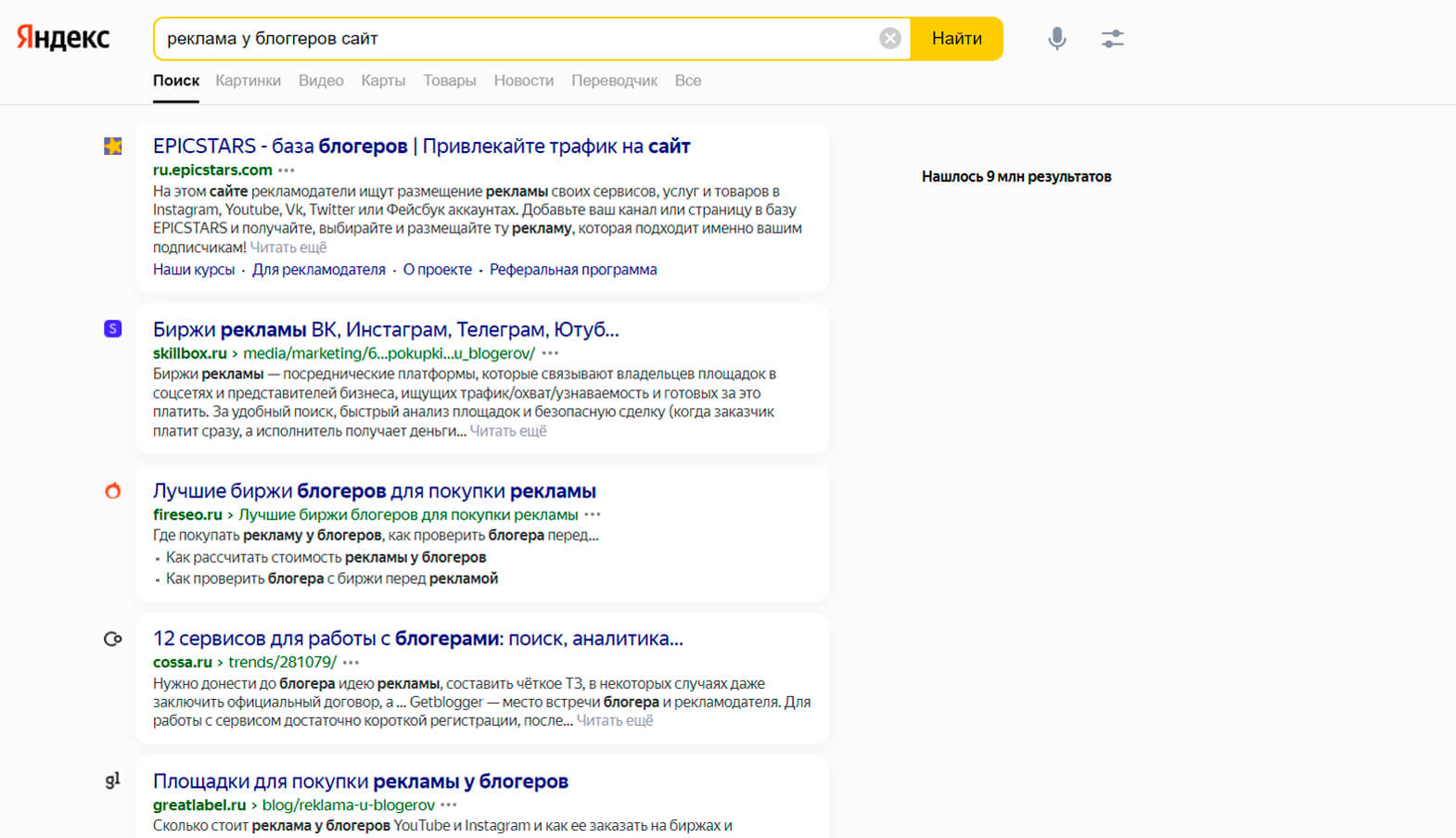Click the fireseo flame favicon
1456x838 pixels.
(112, 490)
